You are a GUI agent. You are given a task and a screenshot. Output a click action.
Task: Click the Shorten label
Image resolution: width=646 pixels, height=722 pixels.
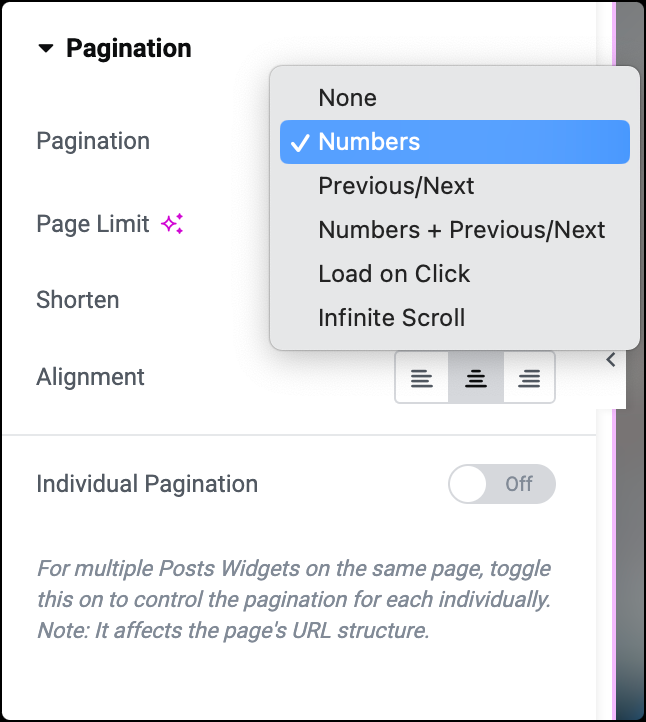[x=78, y=300]
